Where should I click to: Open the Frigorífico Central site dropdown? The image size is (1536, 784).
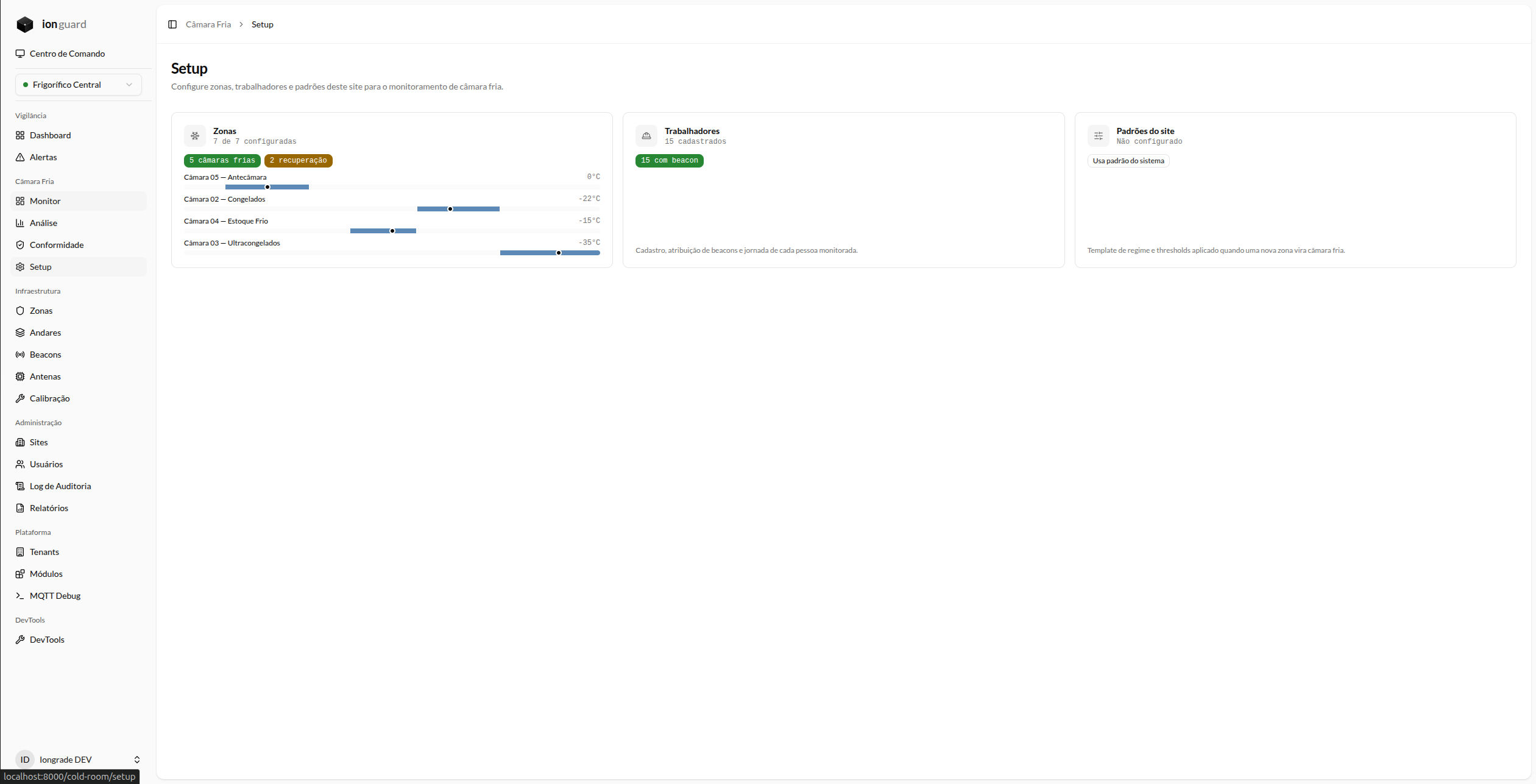[79, 85]
